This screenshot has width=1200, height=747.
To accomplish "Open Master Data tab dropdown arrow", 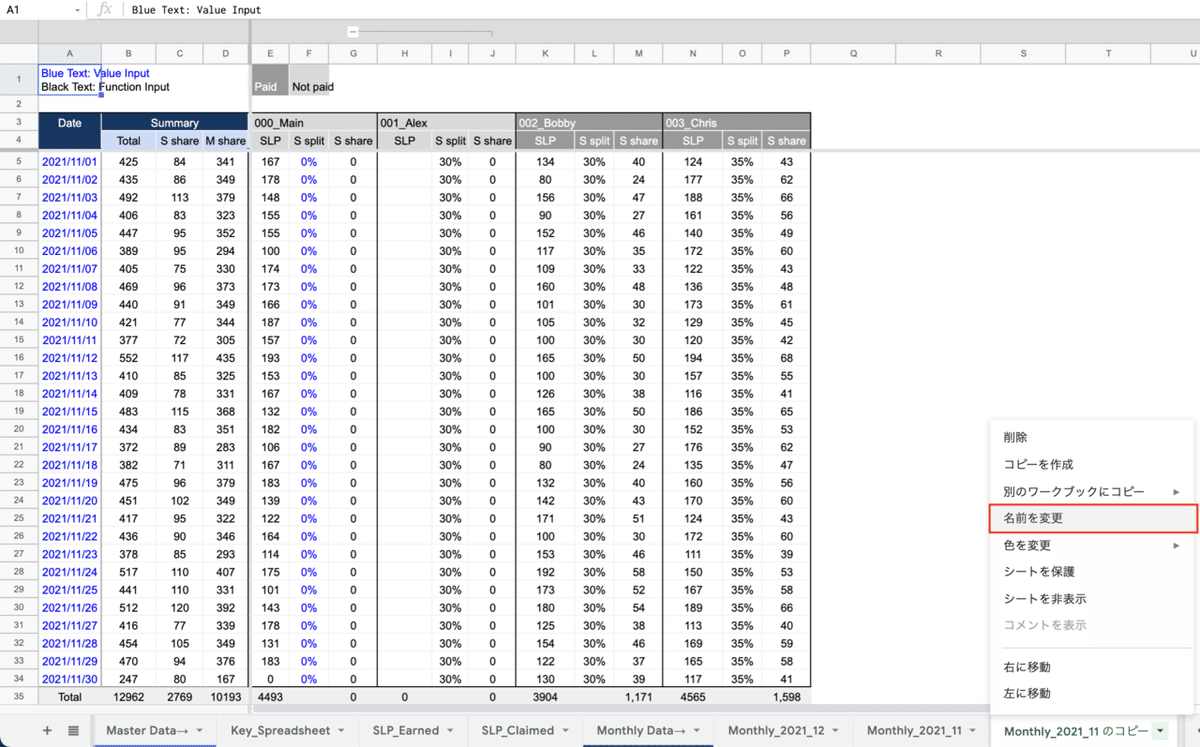I will coord(200,731).
